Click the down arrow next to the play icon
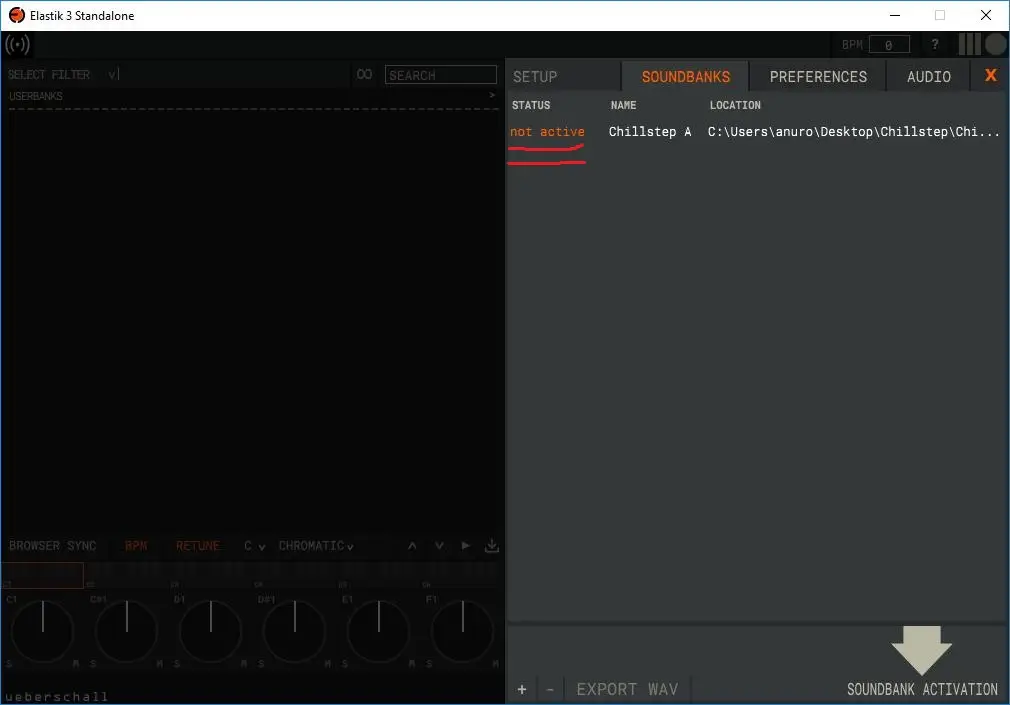This screenshot has height=705, width=1010. [439, 546]
